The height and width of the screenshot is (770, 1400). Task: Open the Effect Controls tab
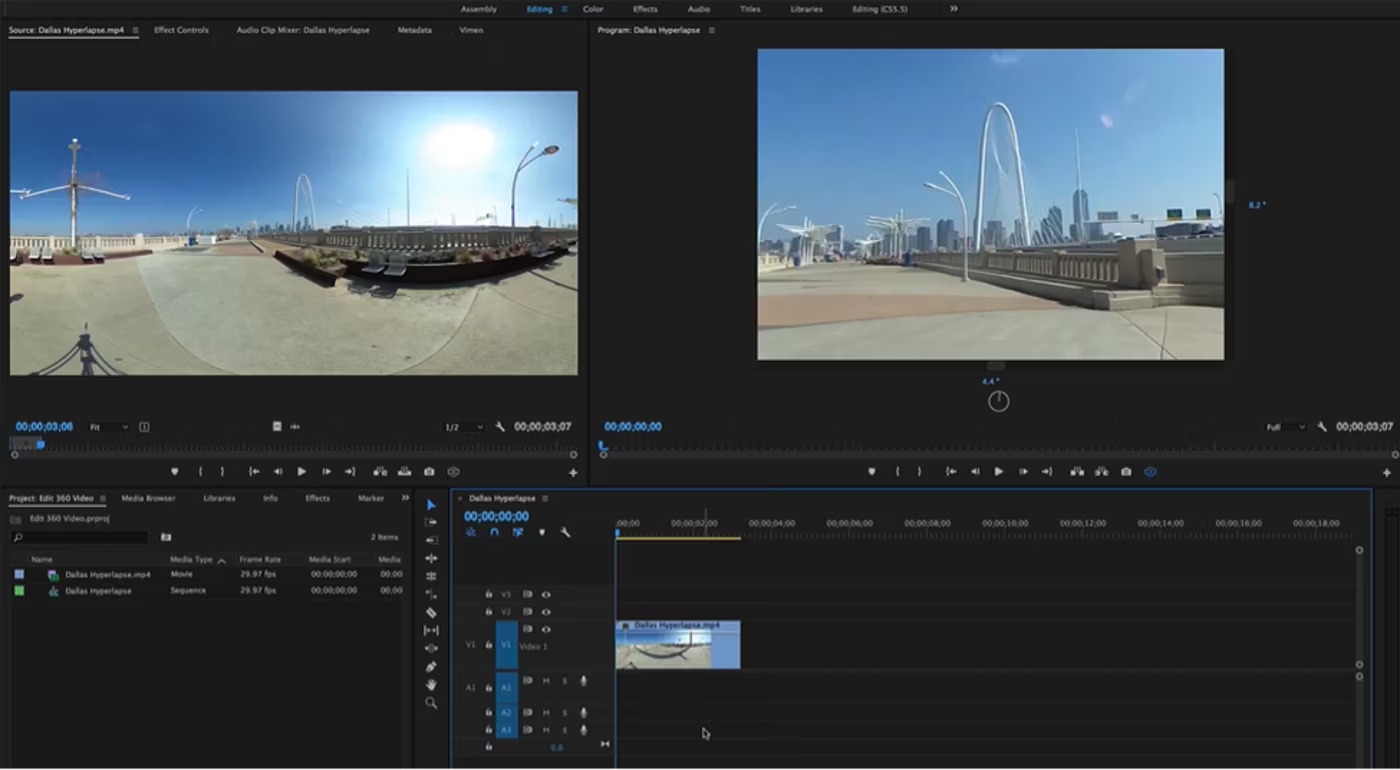click(181, 30)
